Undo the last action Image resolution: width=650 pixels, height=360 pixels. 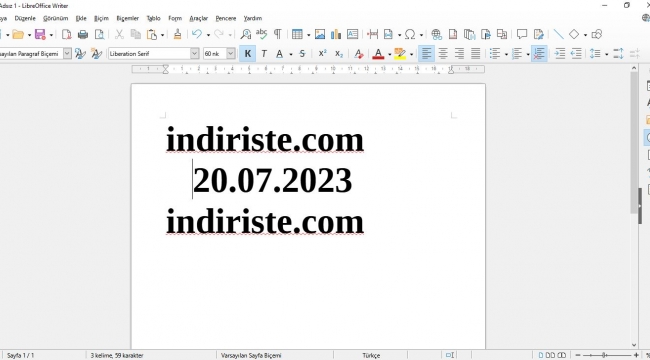[197, 34]
